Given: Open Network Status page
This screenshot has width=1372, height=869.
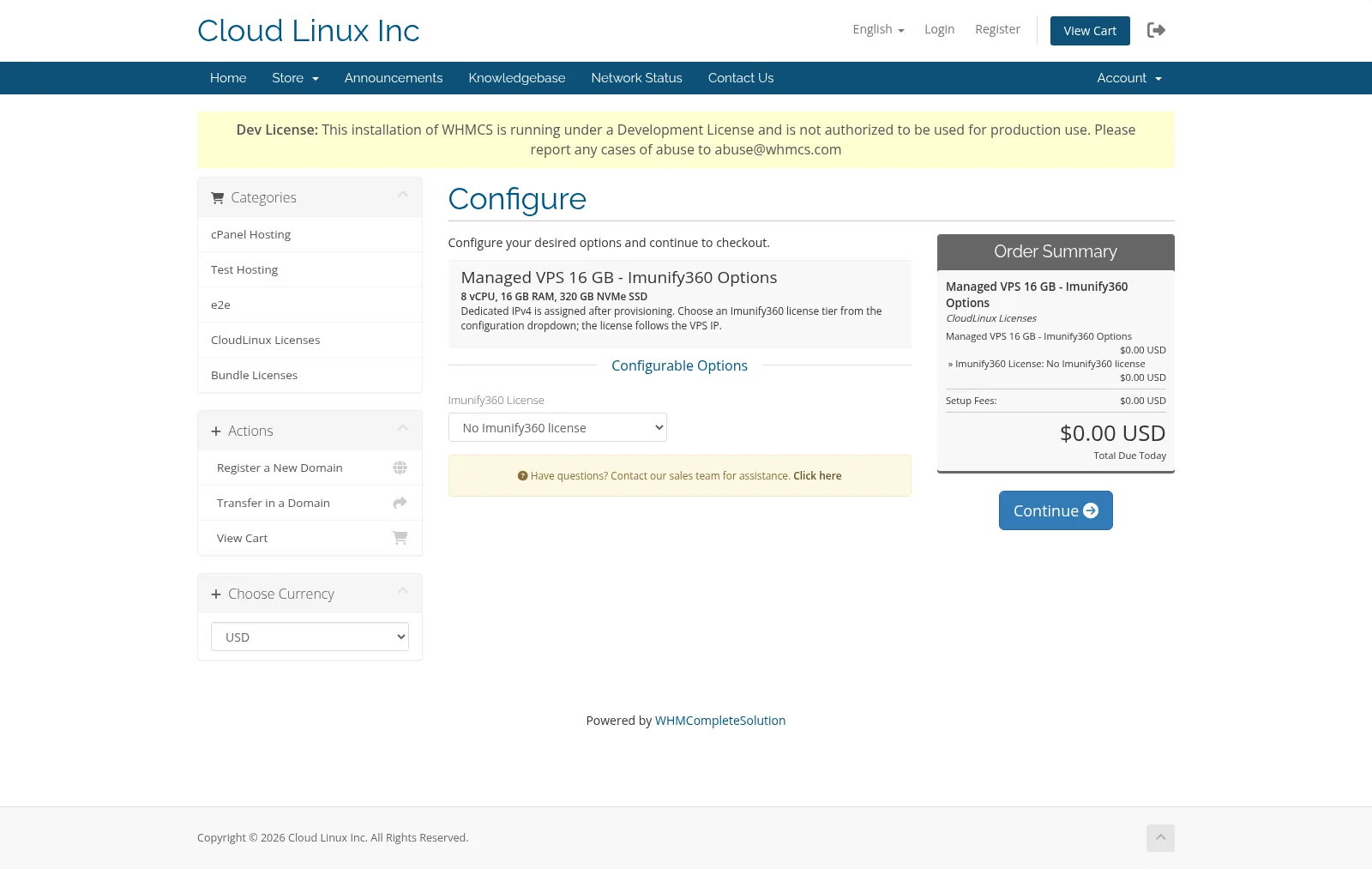Looking at the screenshot, I should click(636, 78).
